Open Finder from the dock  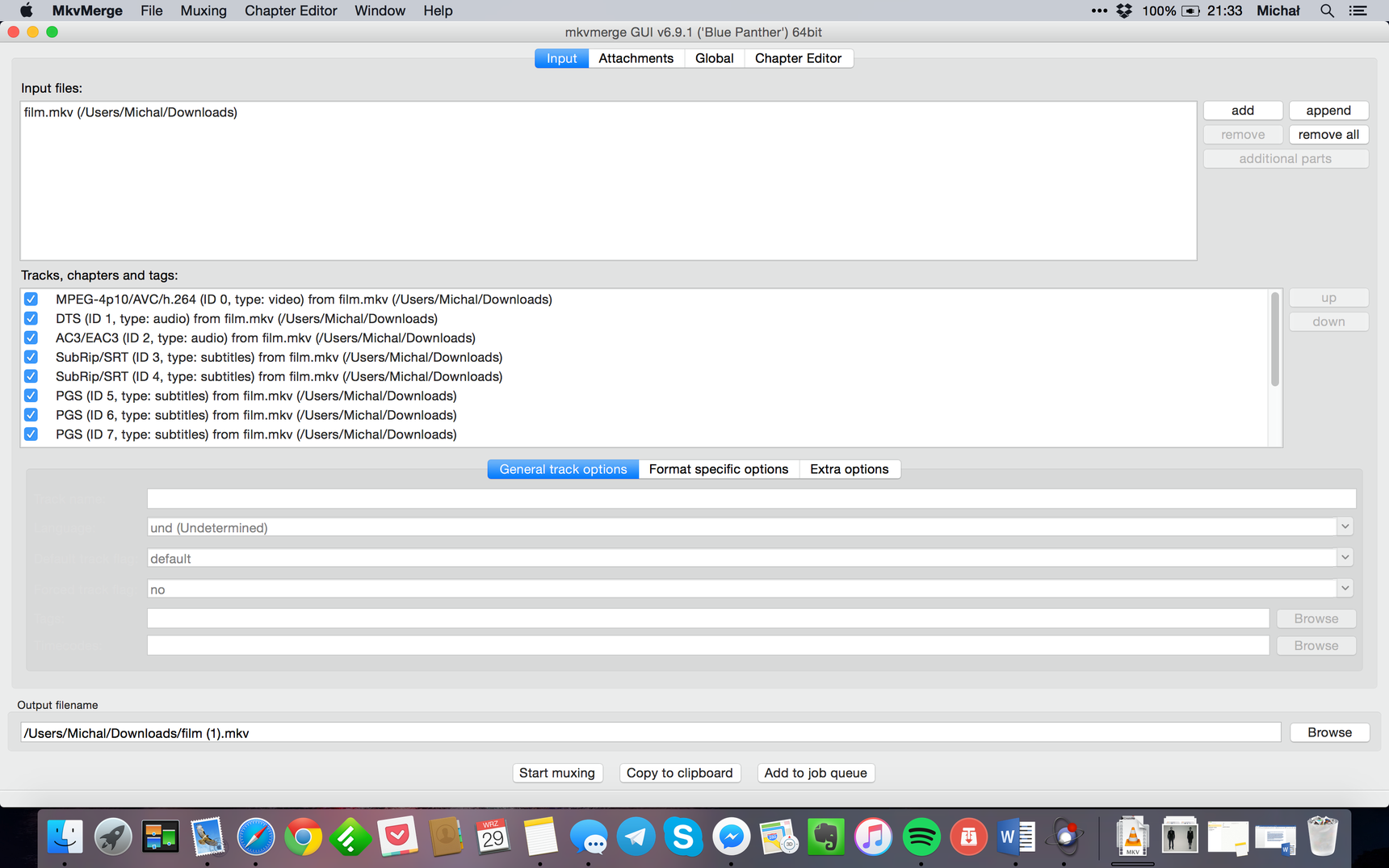65,837
